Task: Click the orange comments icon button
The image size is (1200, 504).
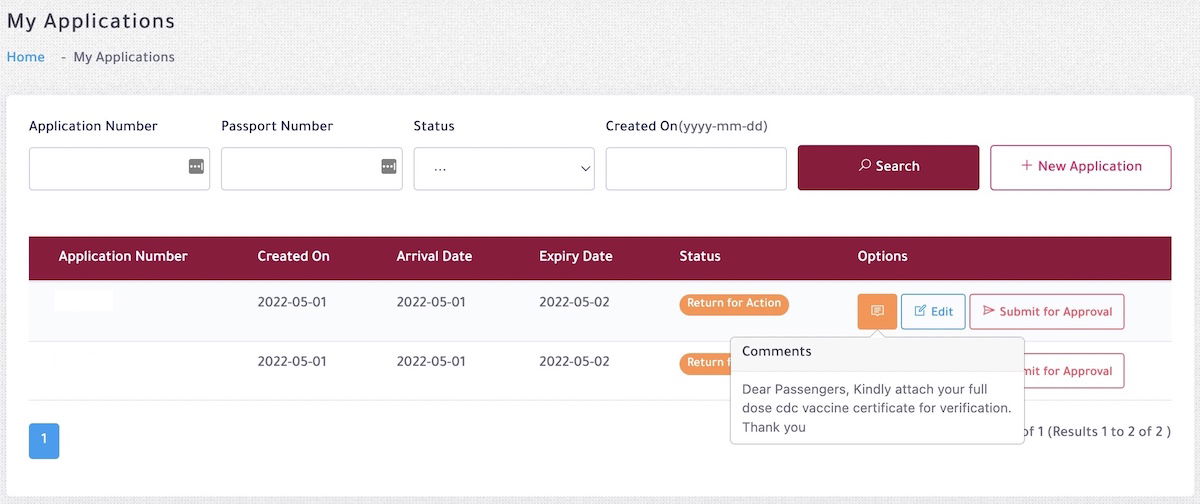Action: click(x=877, y=311)
